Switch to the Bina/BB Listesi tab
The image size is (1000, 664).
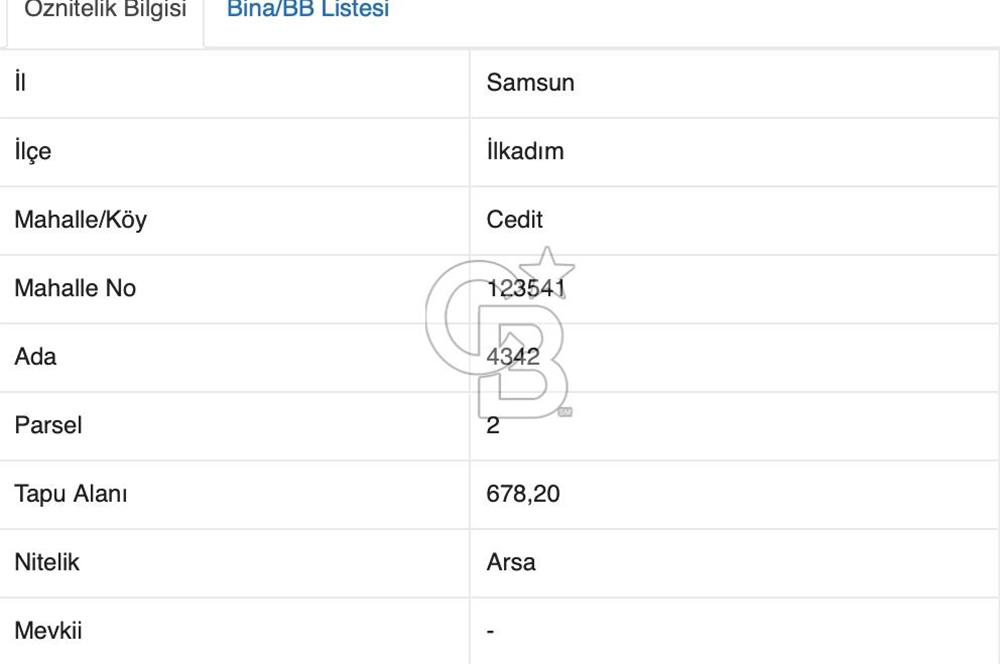click(308, 11)
